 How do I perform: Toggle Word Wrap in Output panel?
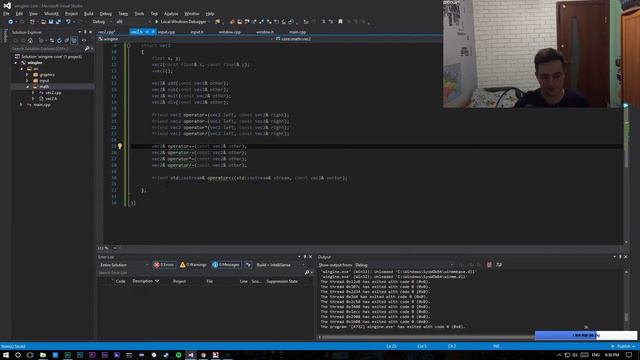499,265
